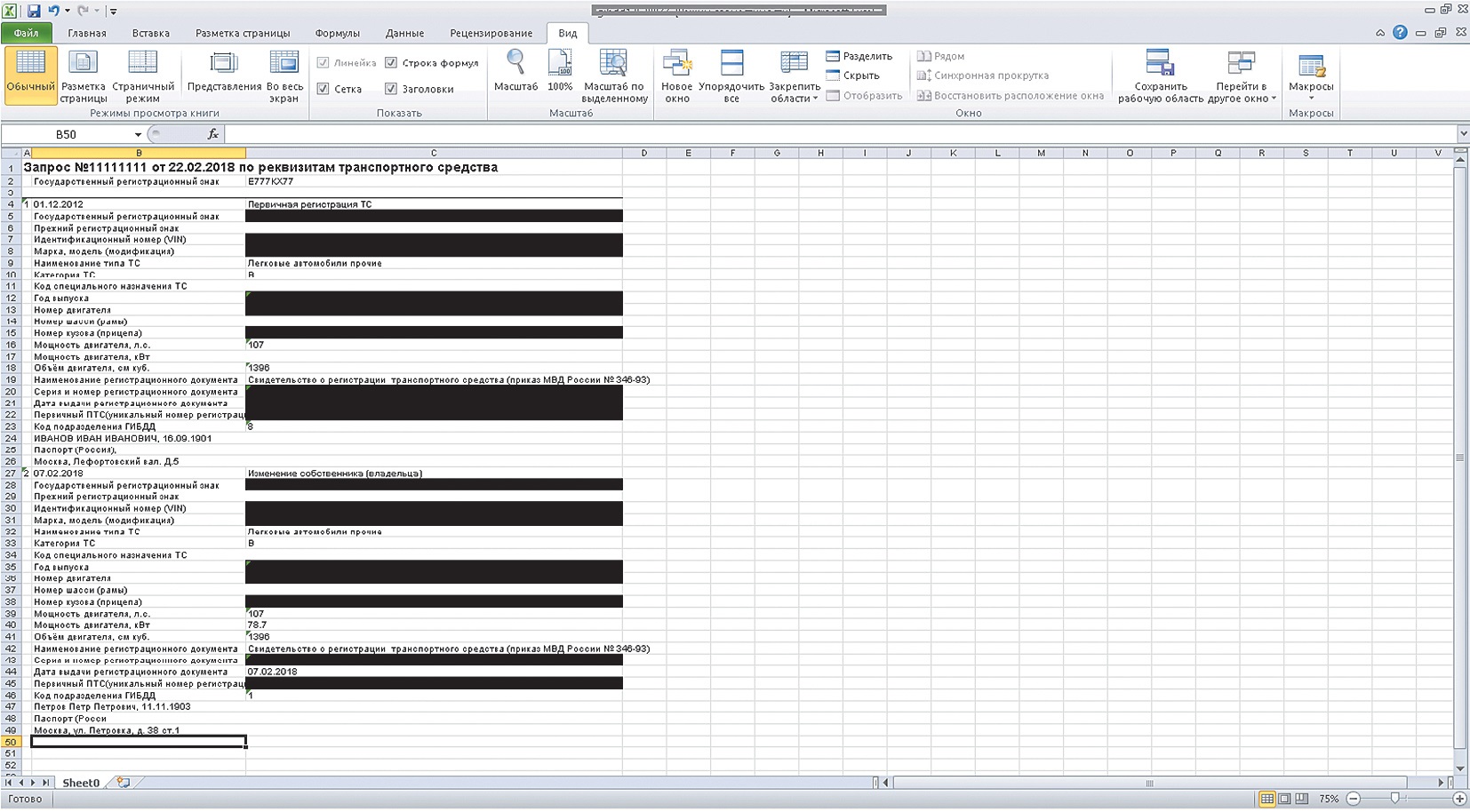Open a New Window (Новое окно)
This screenshot has width=1470, height=812.
pos(677,76)
